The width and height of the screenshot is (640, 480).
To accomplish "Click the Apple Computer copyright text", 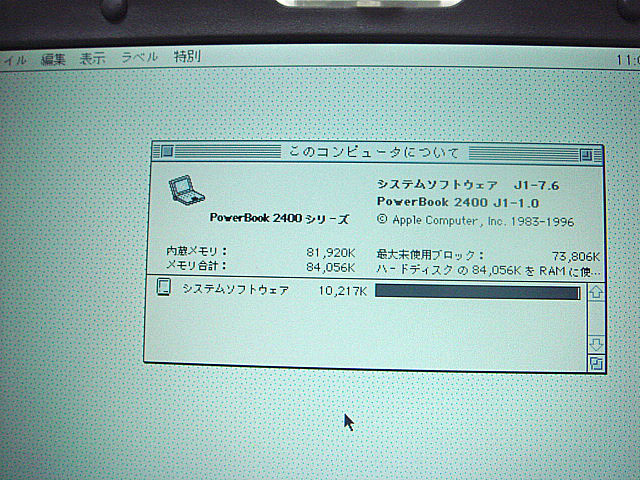I will click(475, 221).
